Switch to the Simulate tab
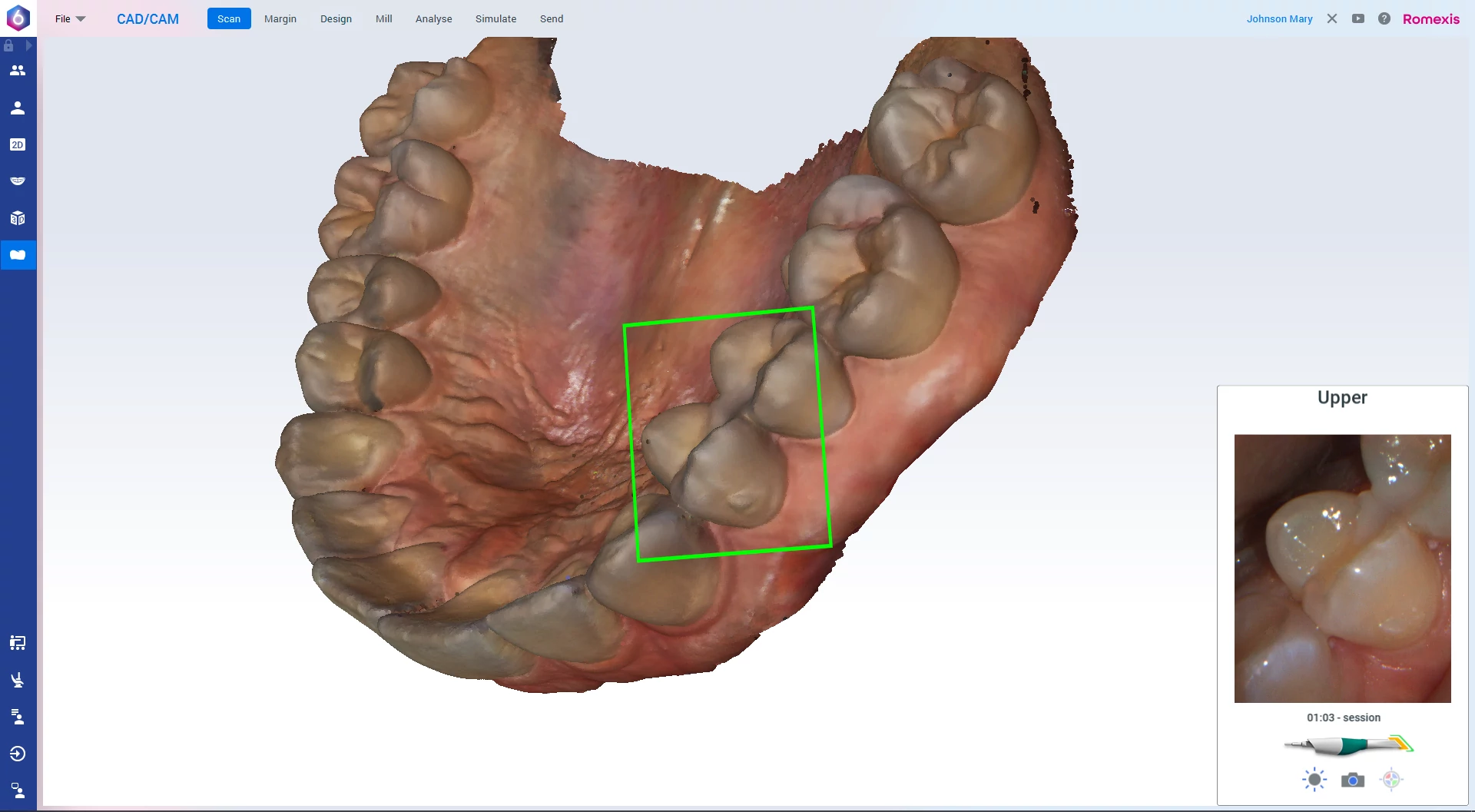Image resolution: width=1475 pixels, height=812 pixels. point(496,18)
